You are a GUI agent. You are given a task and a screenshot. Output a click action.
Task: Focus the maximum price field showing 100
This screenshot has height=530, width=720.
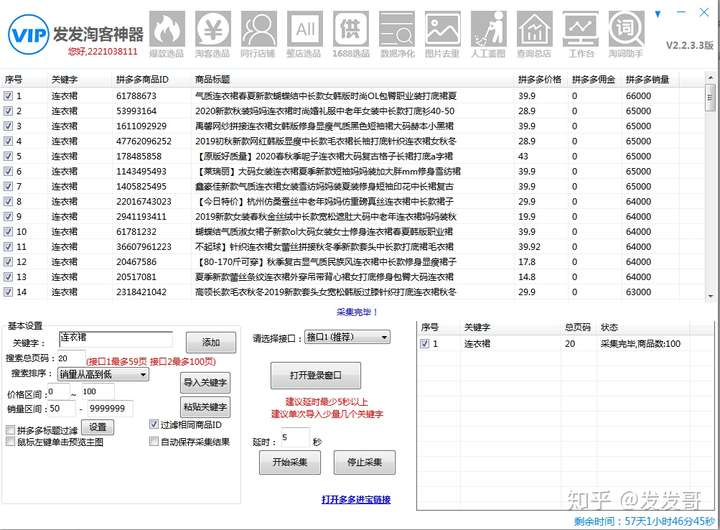(98, 392)
